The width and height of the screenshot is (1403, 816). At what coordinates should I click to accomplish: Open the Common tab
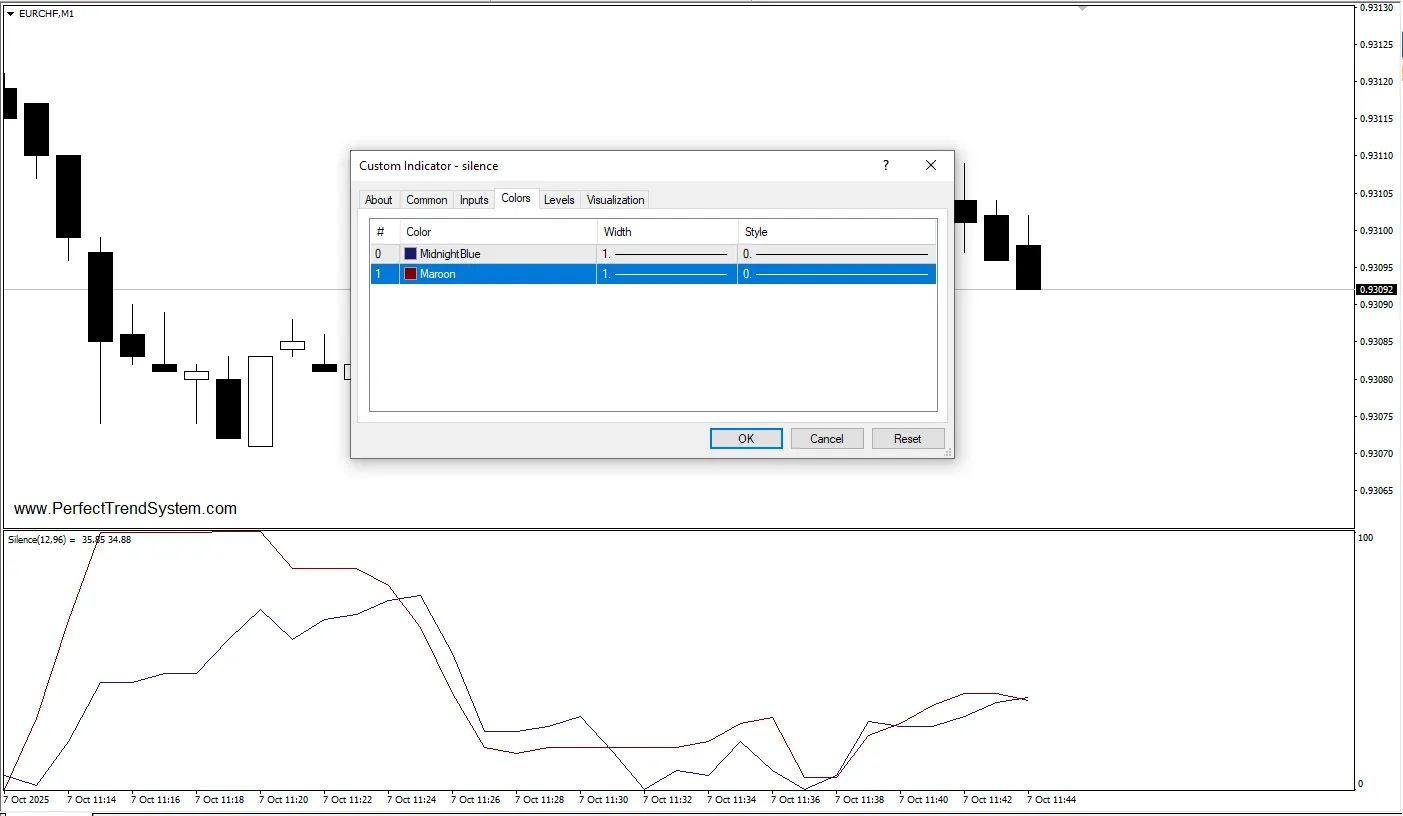427,200
